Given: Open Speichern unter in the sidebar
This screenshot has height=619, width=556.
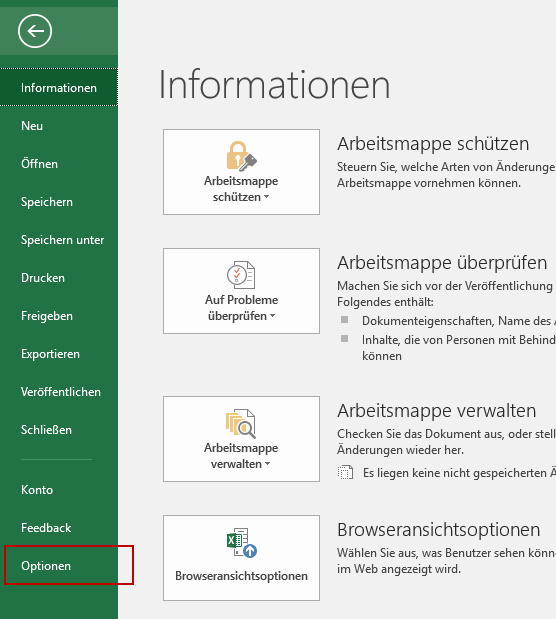Looking at the screenshot, I should [x=59, y=240].
